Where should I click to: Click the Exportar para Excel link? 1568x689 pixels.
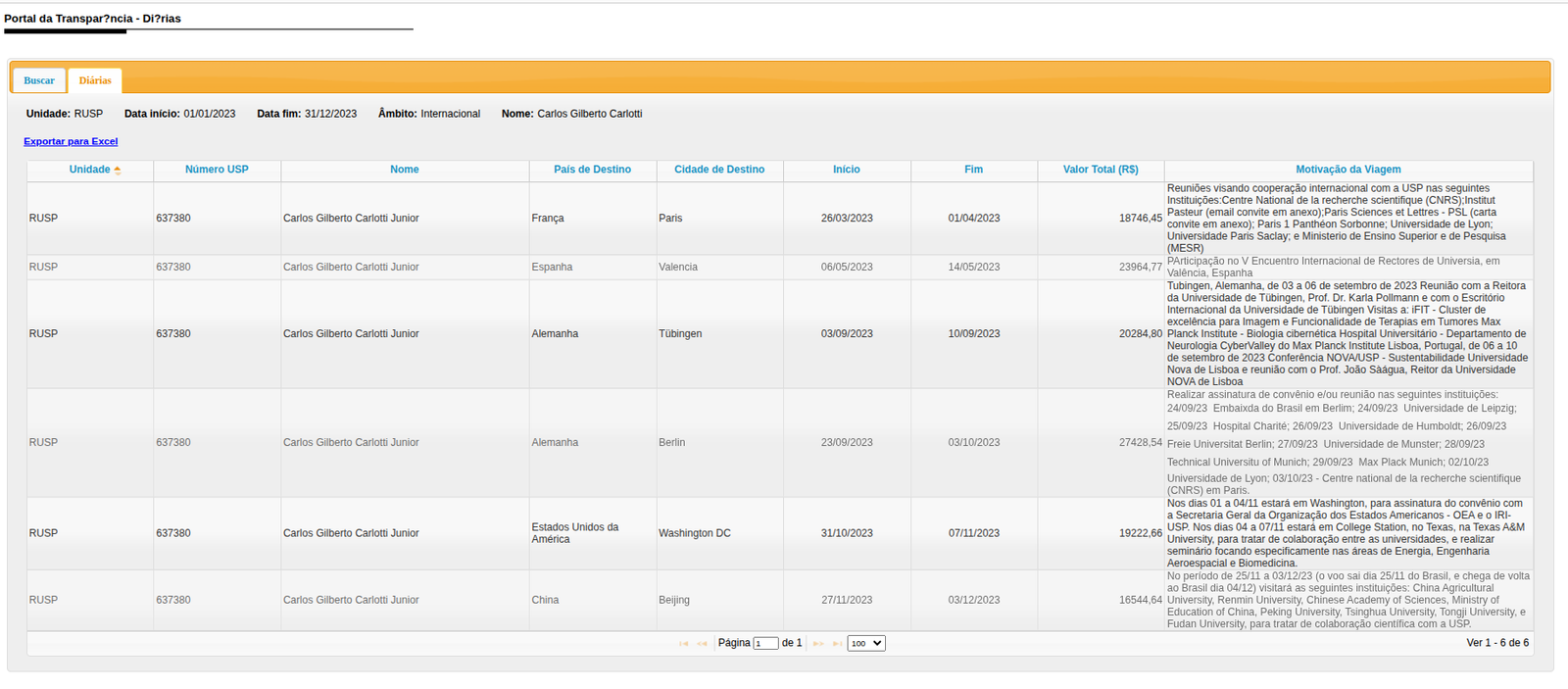pos(71,142)
